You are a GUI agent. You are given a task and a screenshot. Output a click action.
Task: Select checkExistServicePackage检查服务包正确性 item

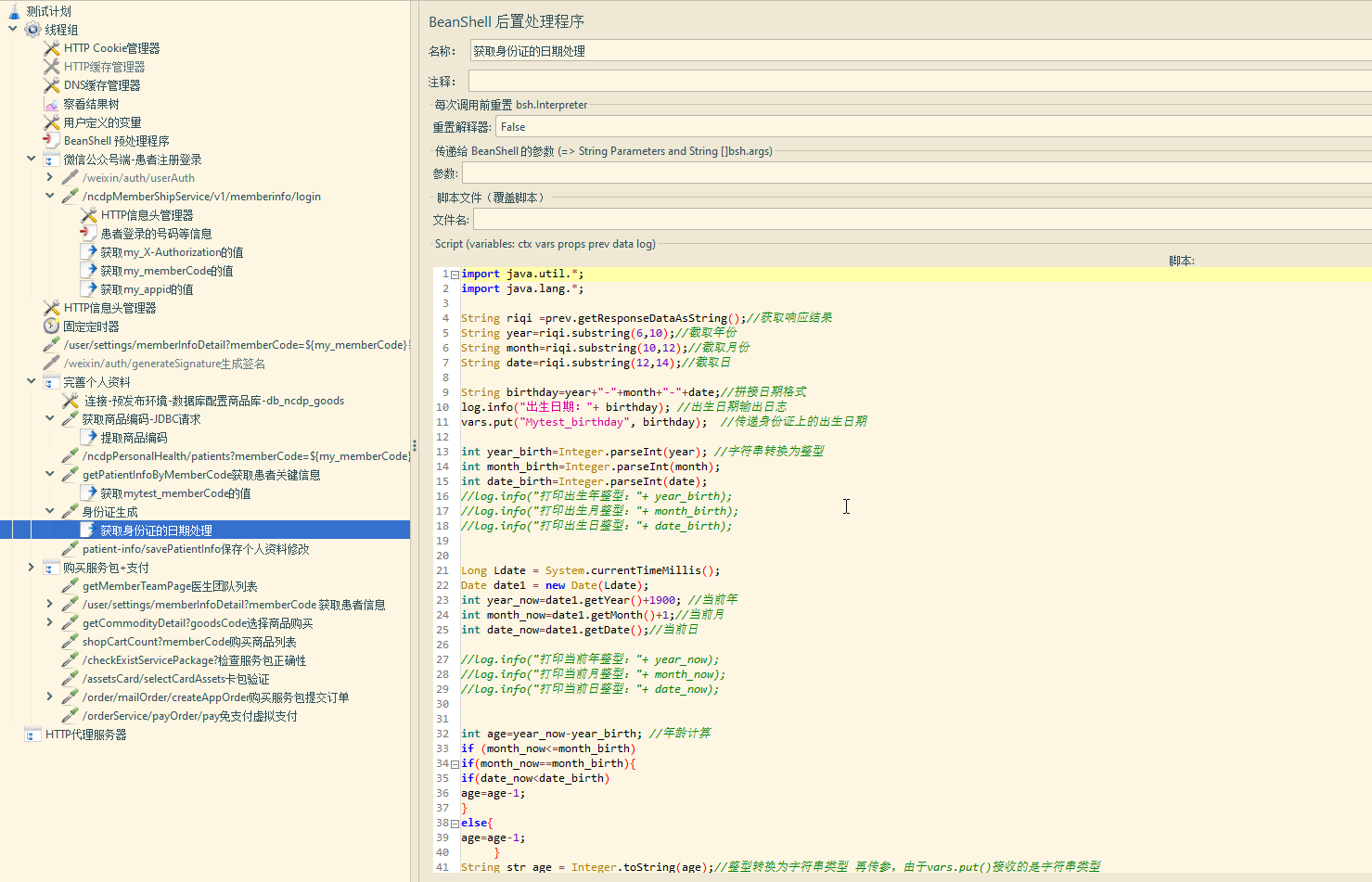tap(194, 660)
